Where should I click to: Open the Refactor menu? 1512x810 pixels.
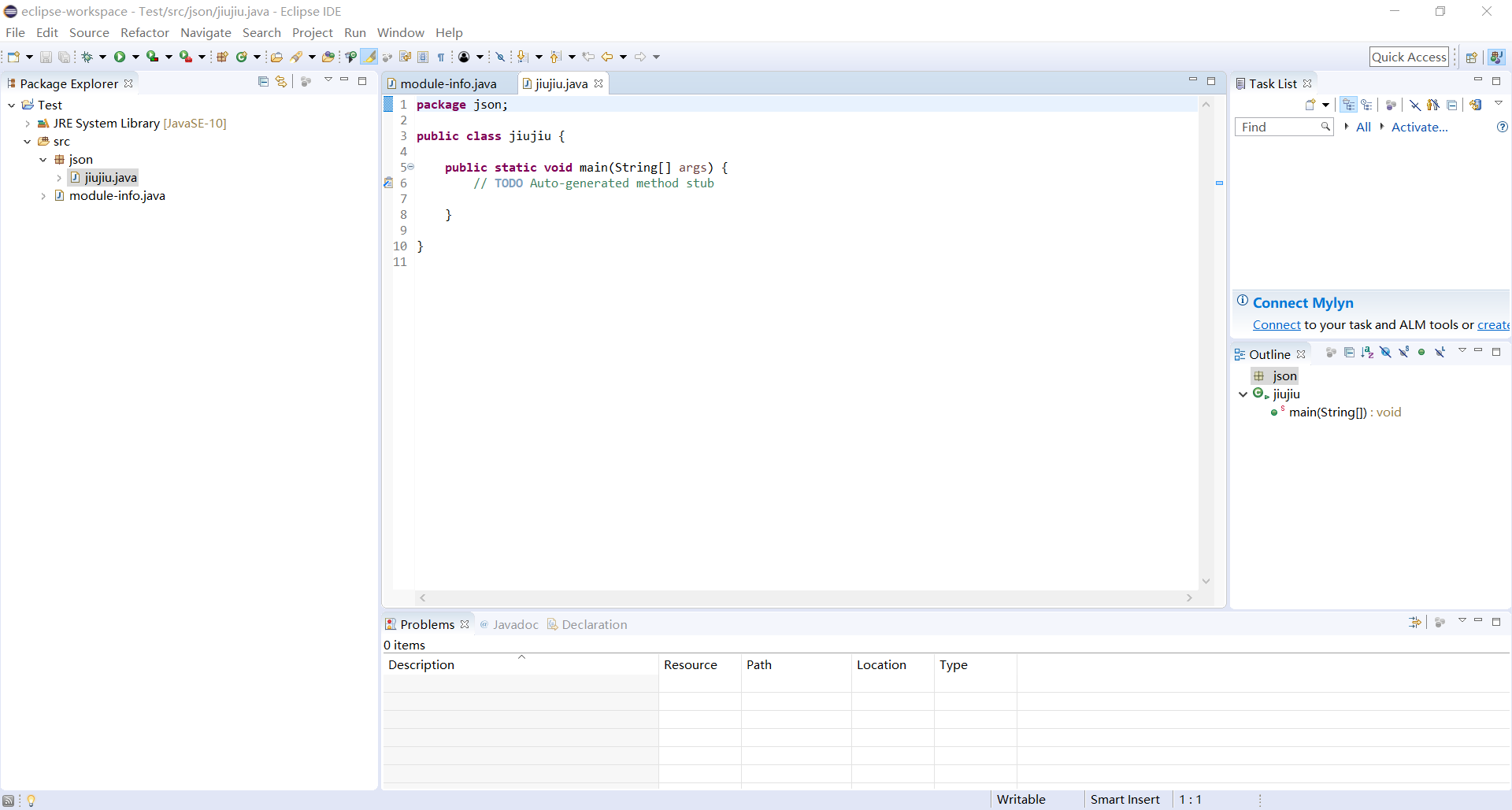click(144, 32)
